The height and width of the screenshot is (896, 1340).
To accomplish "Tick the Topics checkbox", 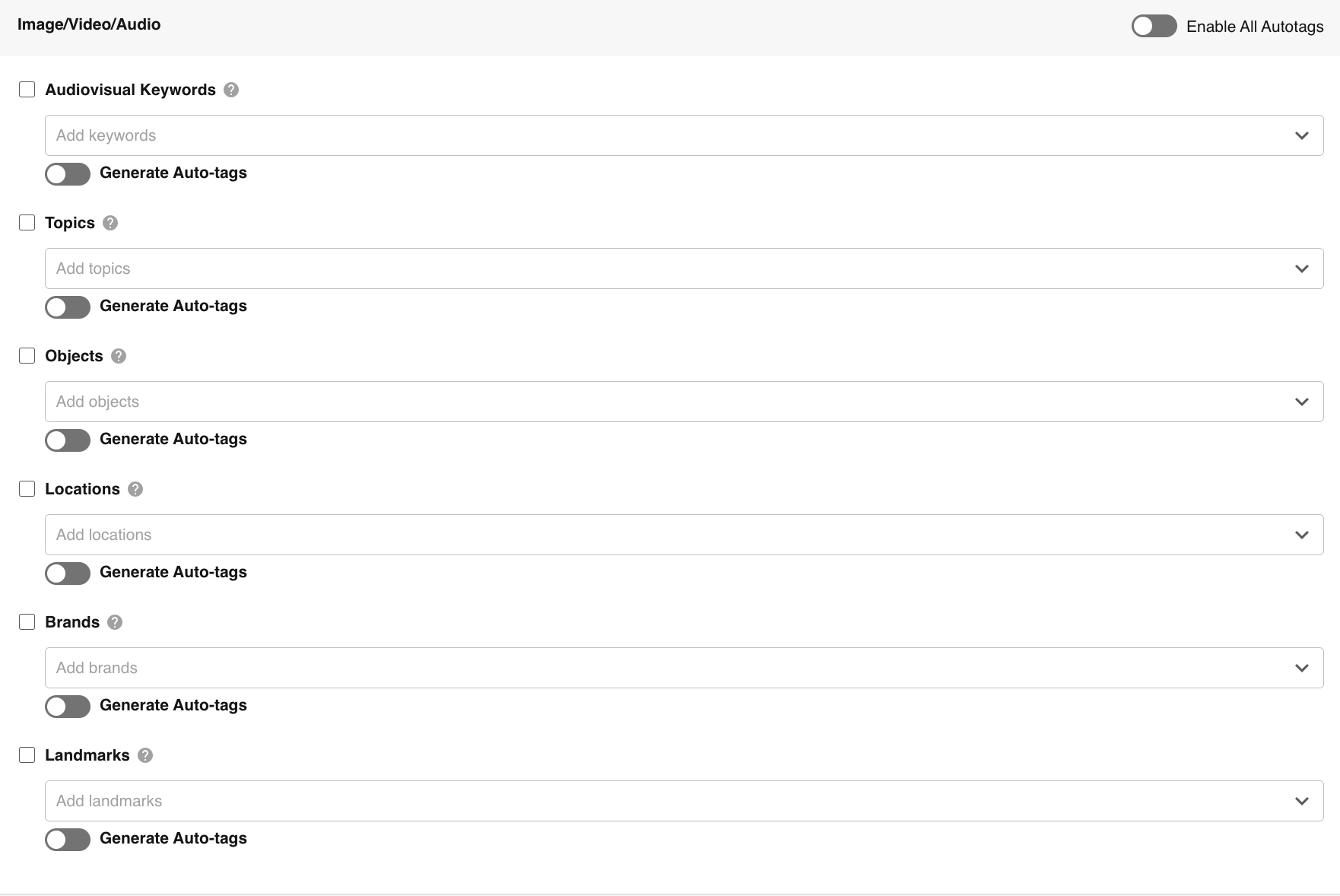I will pyautogui.click(x=27, y=223).
